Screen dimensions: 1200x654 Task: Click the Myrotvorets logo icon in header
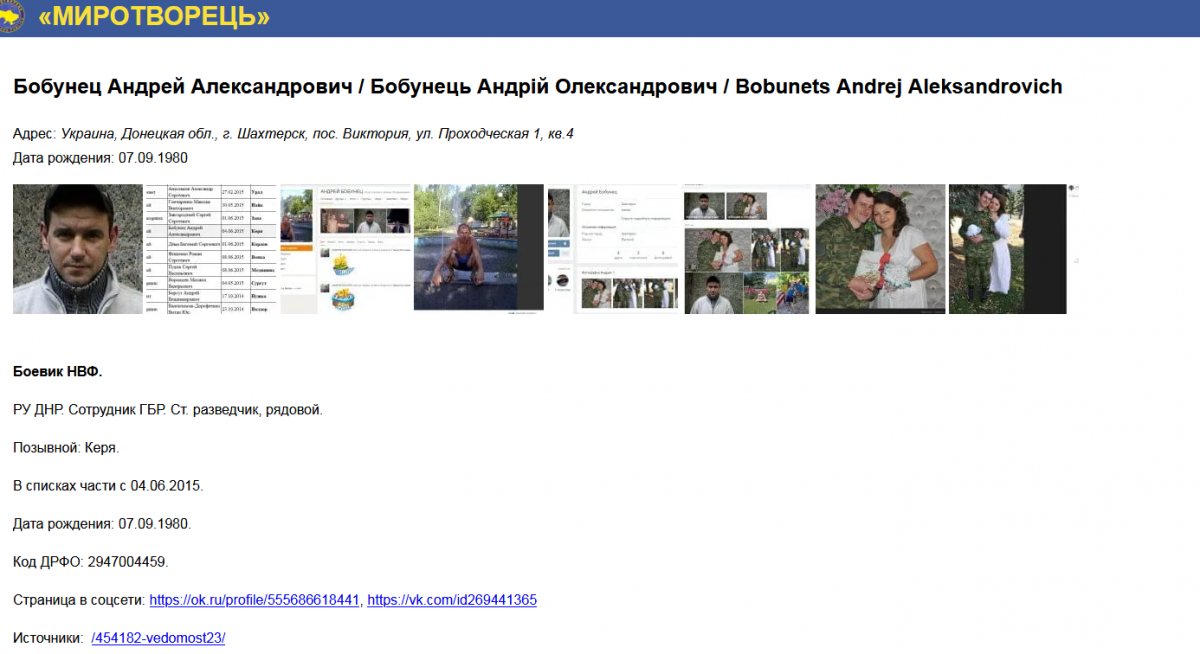tap(11, 16)
